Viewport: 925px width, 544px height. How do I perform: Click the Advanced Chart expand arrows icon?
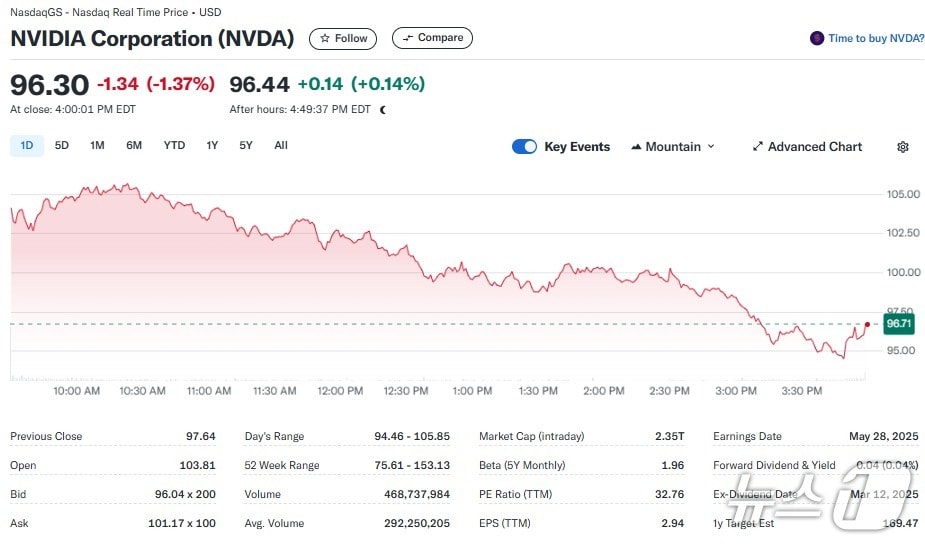(x=758, y=147)
